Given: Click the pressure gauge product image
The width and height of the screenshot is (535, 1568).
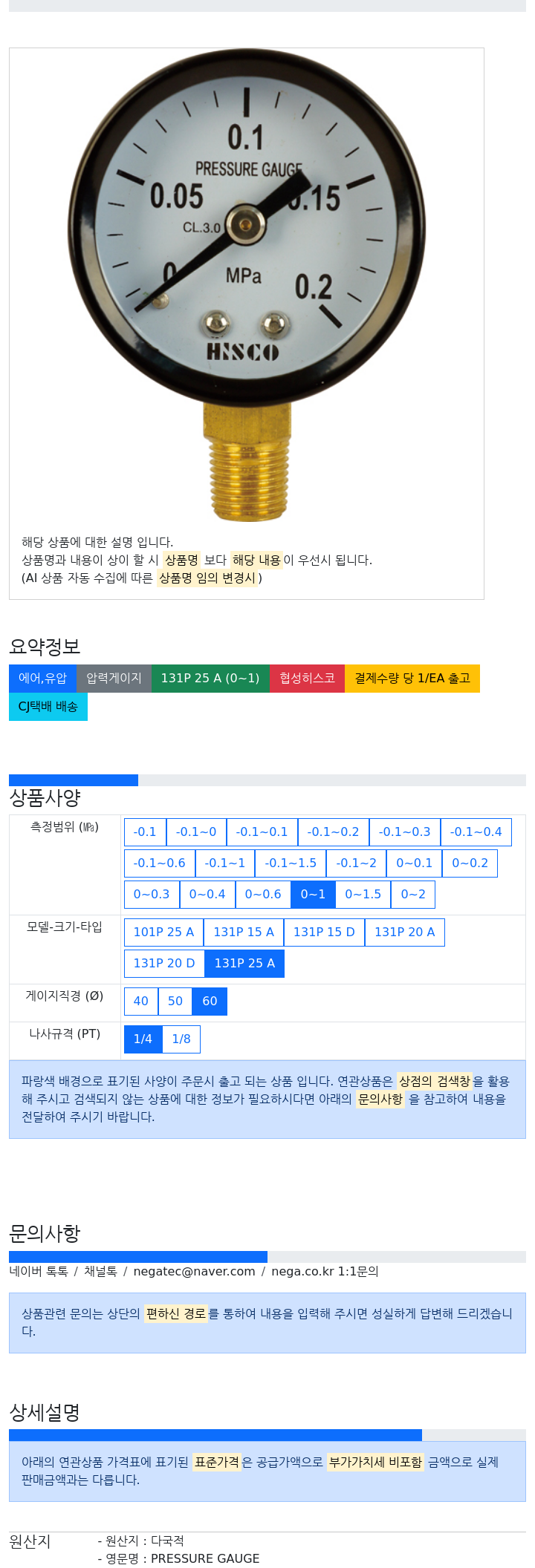Looking at the screenshot, I should coord(247,286).
